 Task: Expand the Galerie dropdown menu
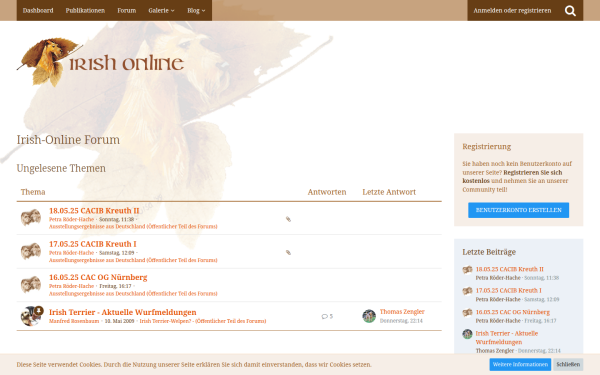161,10
